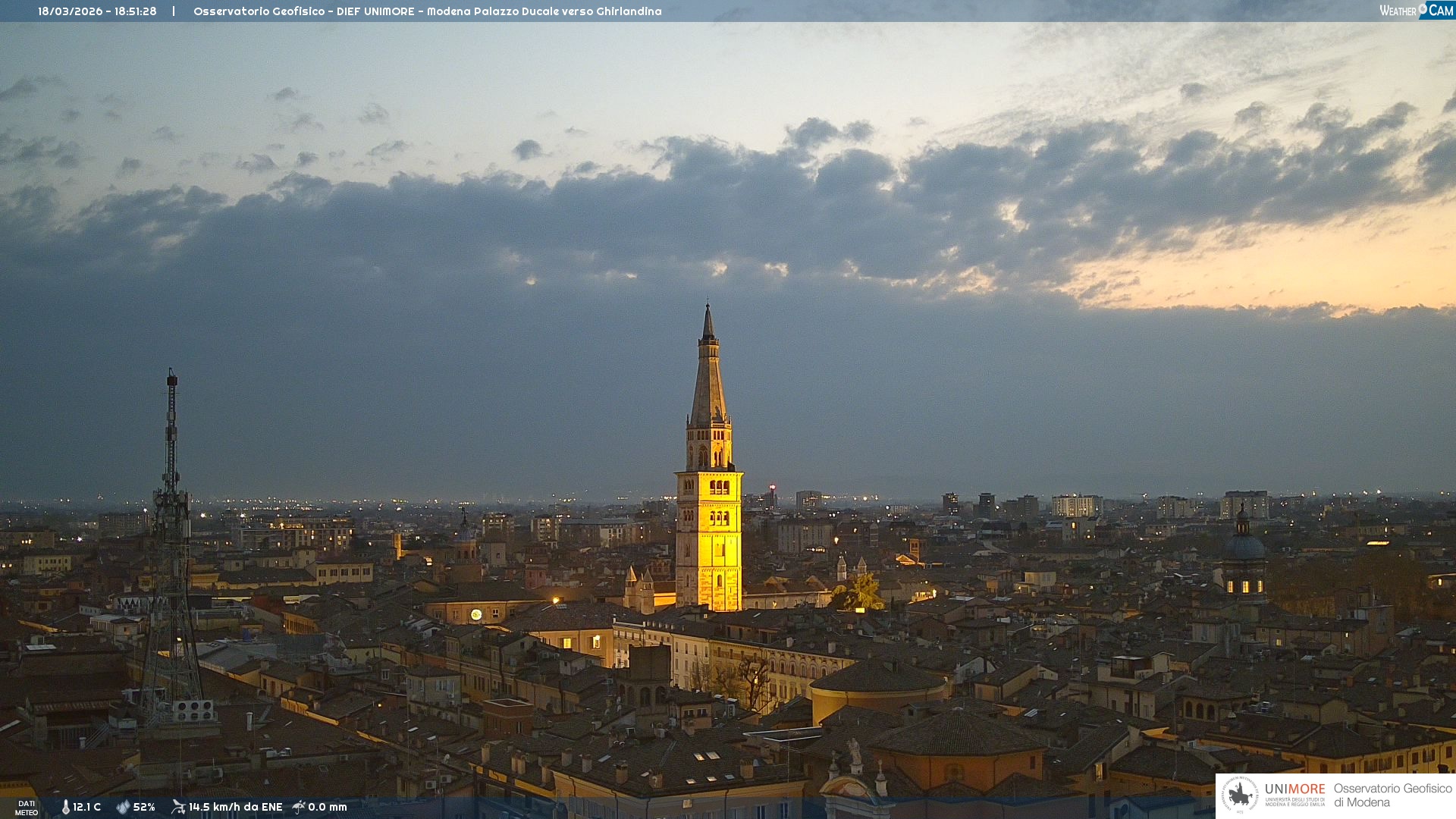
Task: Click the thermometer temperature icon
Action: 65,807
